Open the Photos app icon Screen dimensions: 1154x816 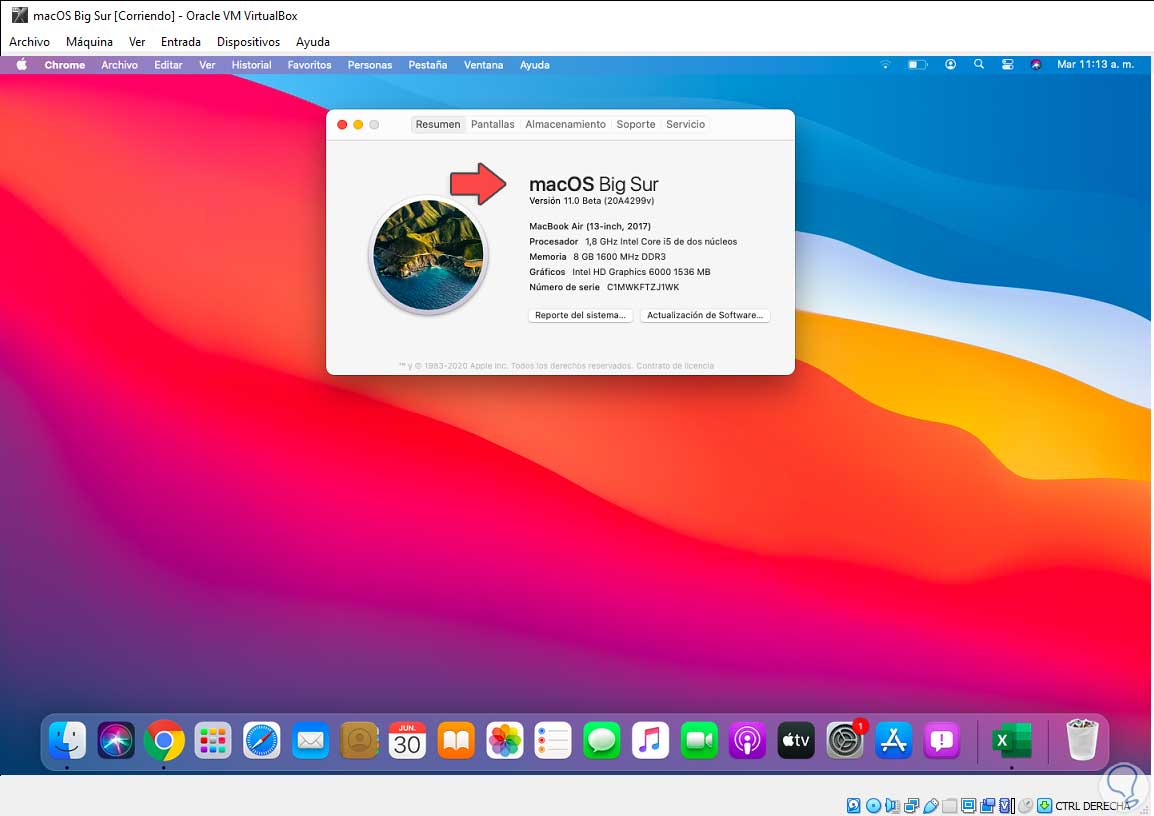pos(505,740)
